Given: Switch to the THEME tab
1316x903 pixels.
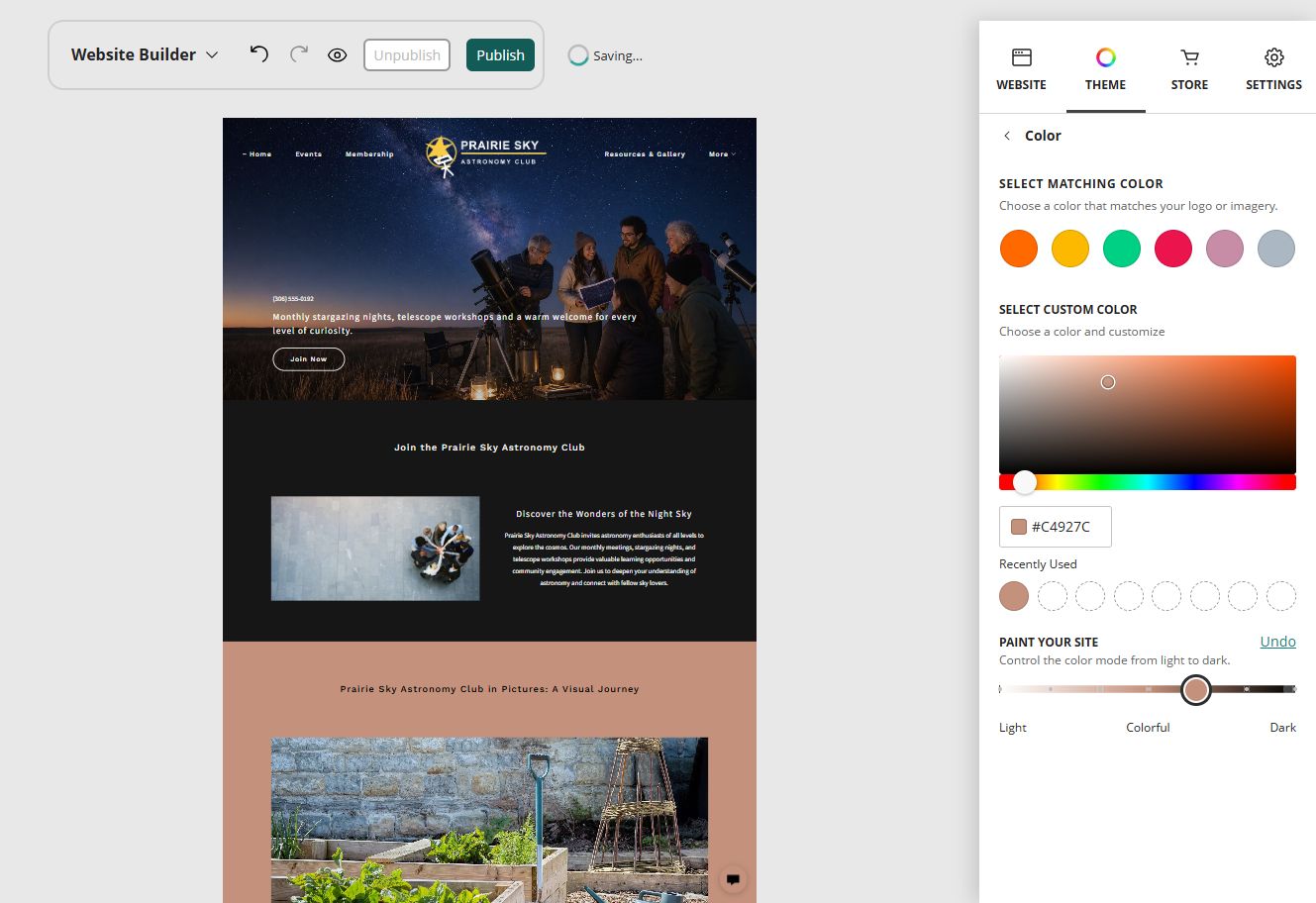Looking at the screenshot, I should 1105,69.
